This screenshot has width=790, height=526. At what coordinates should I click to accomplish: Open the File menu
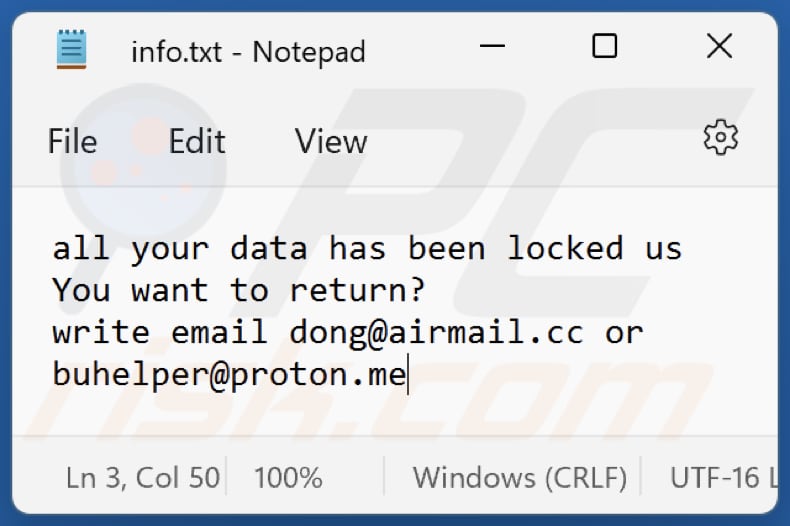73,142
